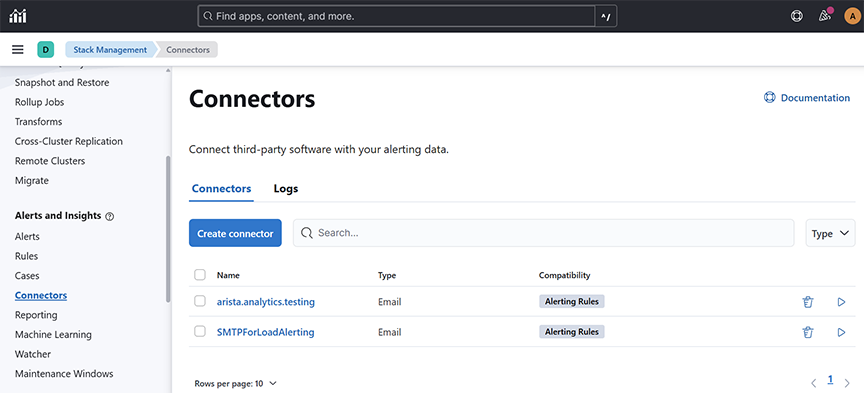Open the Documentation link
This screenshot has width=864, height=393.
click(807, 98)
